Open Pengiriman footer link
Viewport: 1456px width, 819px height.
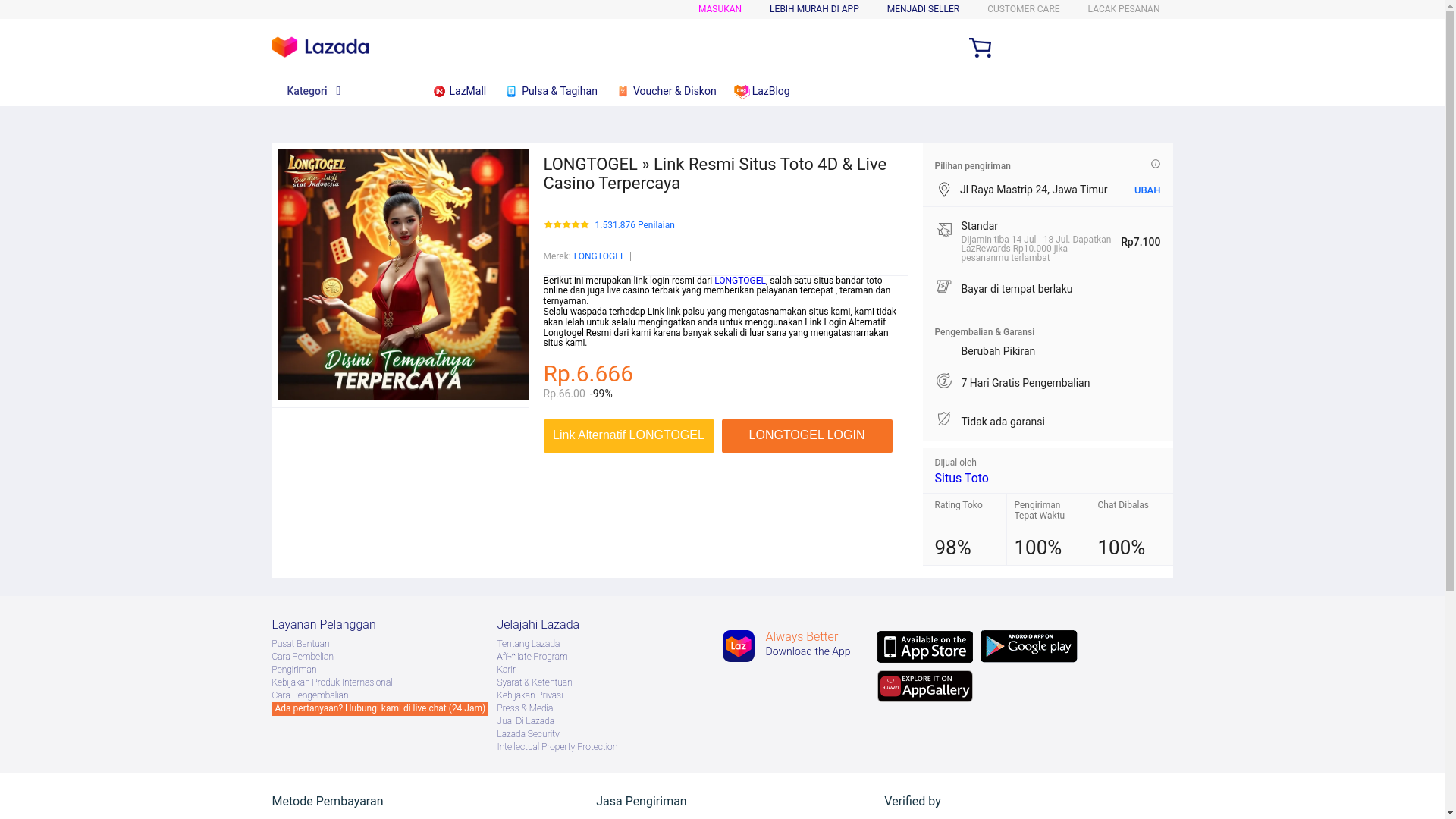(293, 670)
